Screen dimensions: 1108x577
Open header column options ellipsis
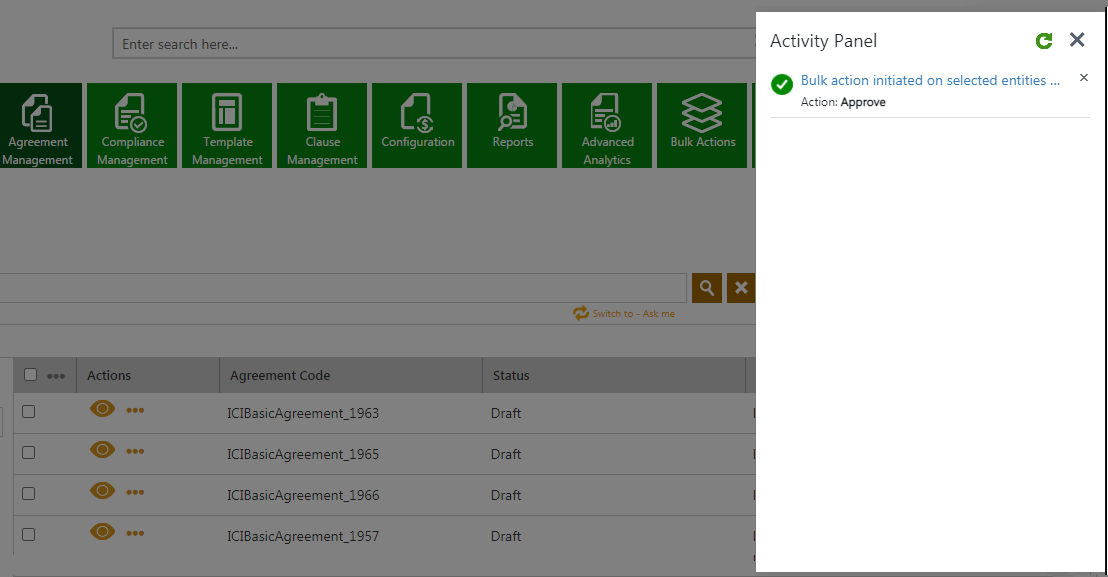tap(56, 376)
